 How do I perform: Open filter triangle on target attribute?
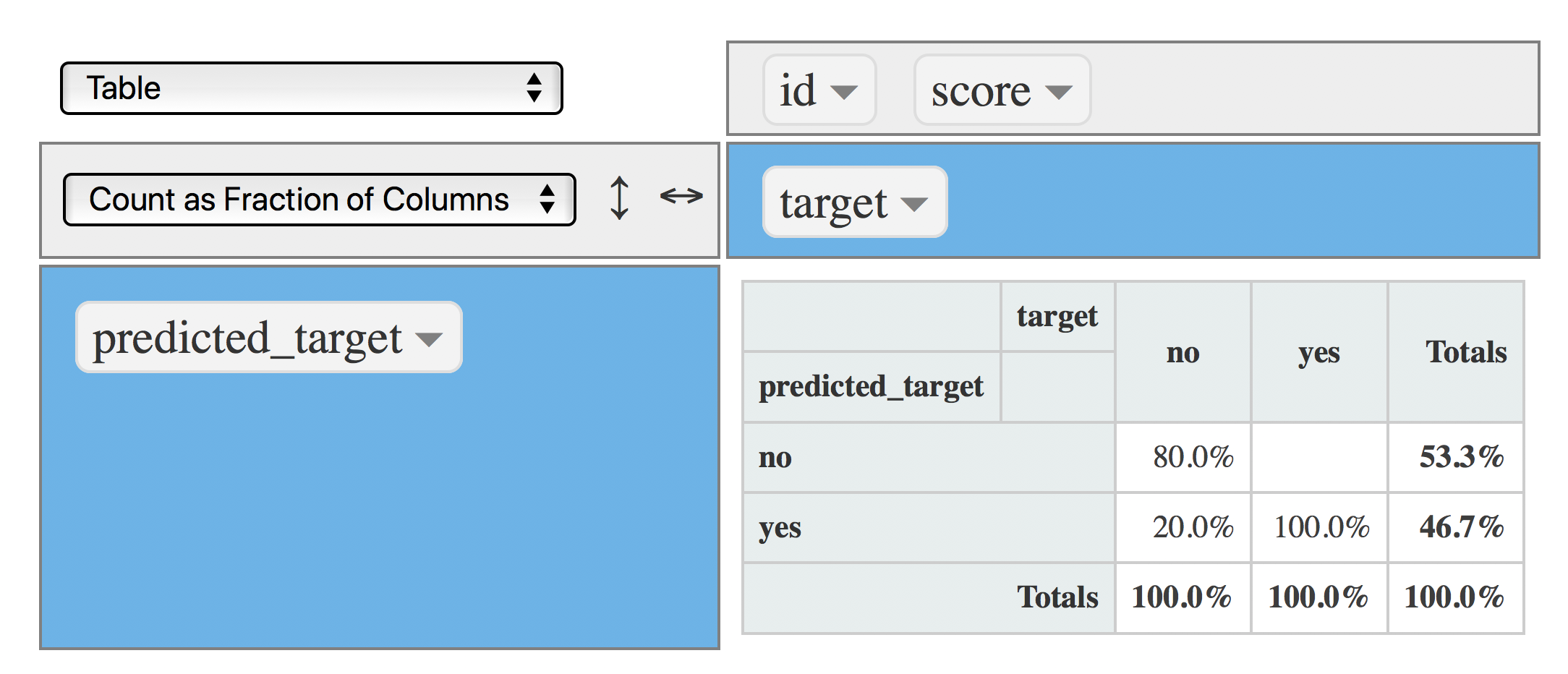(x=915, y=204)
